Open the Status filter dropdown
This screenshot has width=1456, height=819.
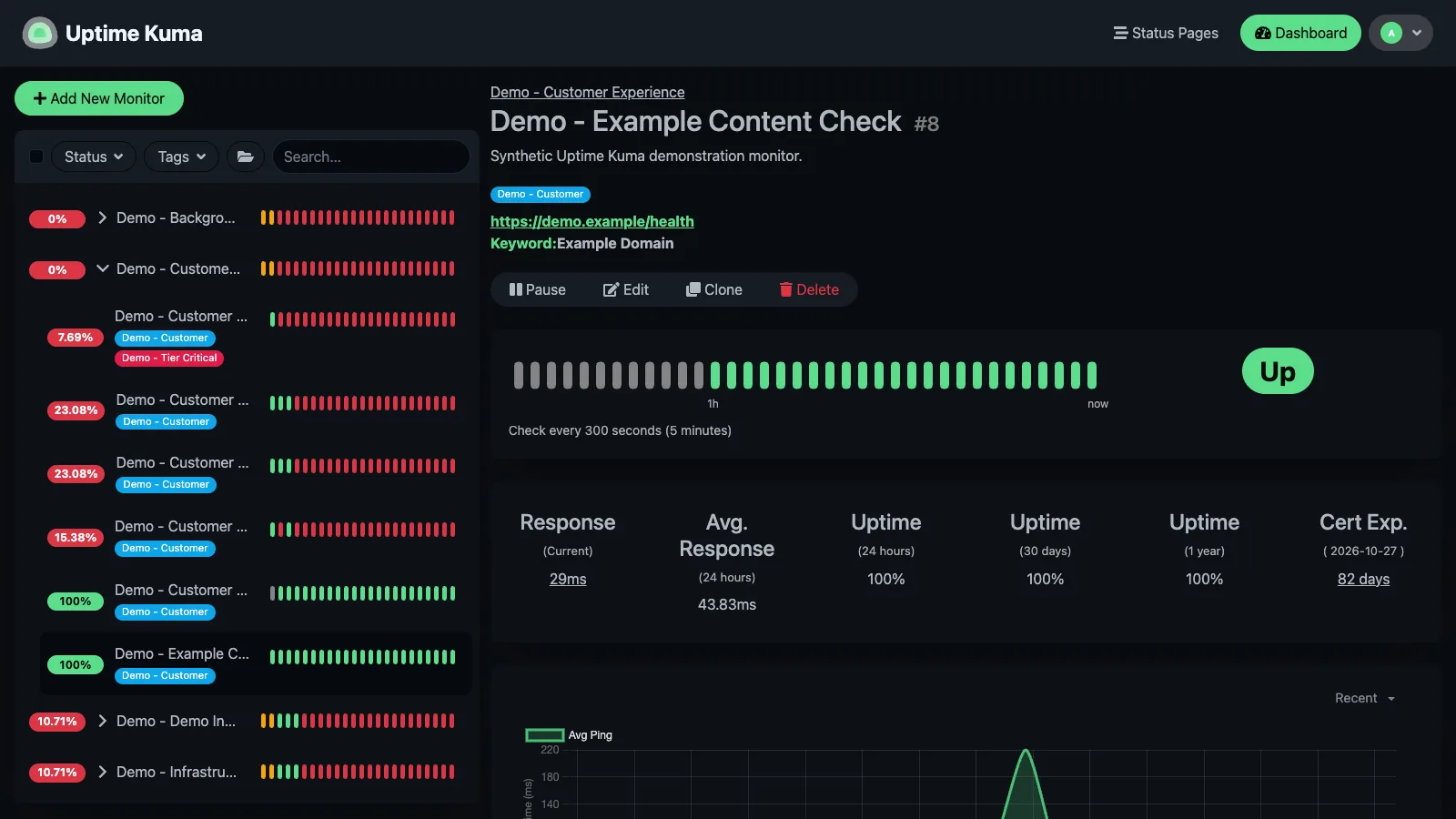pyautogui.click(x=94, y=157)
